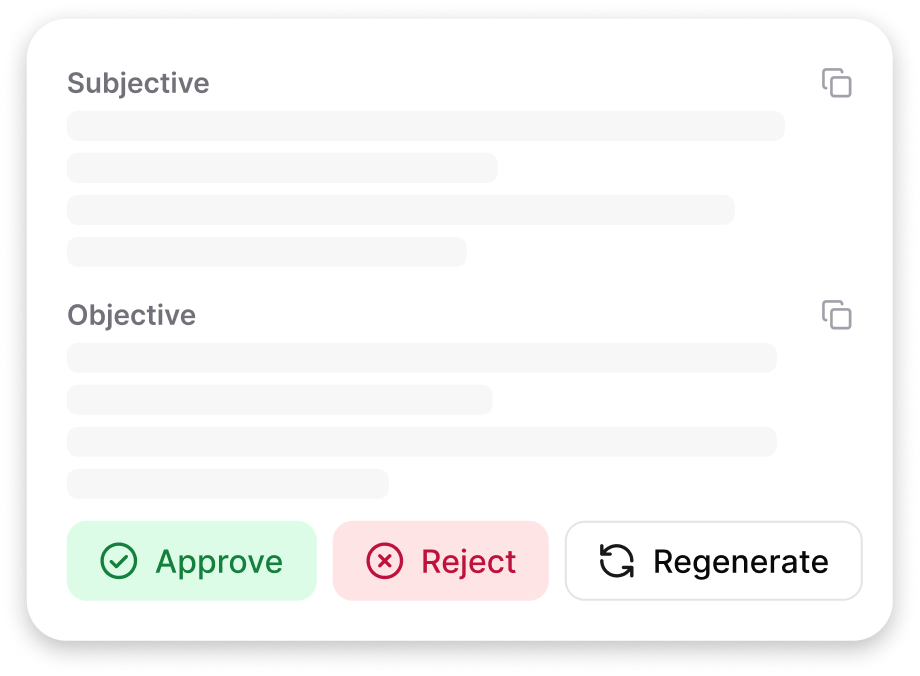
Task: Copy the Objective section text
Action: (837, 315)
